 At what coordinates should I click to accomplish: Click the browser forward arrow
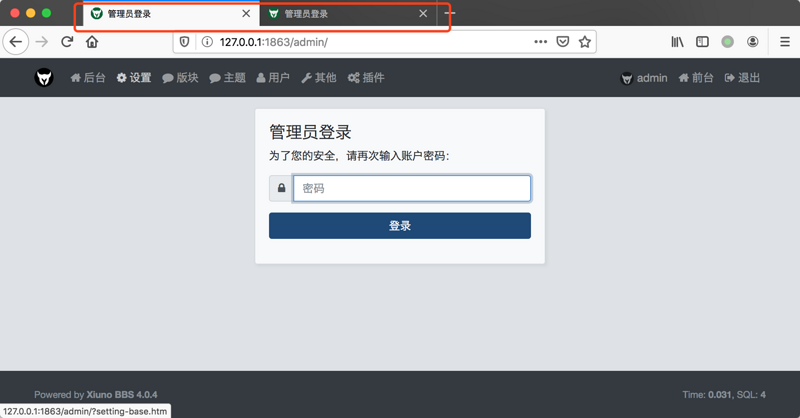pyautogui.click(x=42, y=42)
